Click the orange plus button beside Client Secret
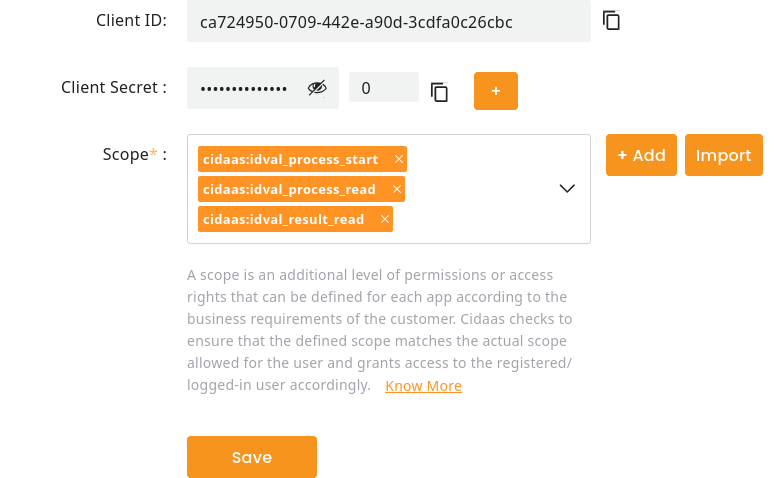The width and height of the screenshot is (778, 478). tap(495, 91)
